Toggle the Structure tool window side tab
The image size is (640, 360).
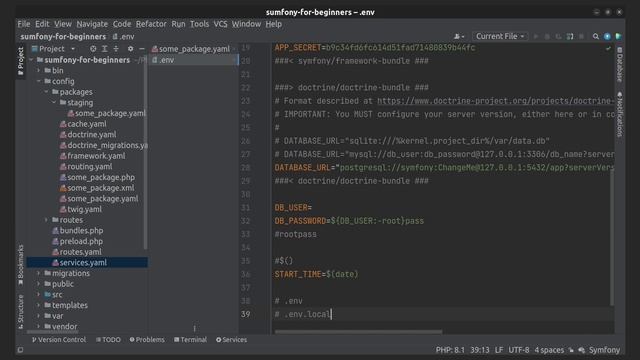point(20,311)
